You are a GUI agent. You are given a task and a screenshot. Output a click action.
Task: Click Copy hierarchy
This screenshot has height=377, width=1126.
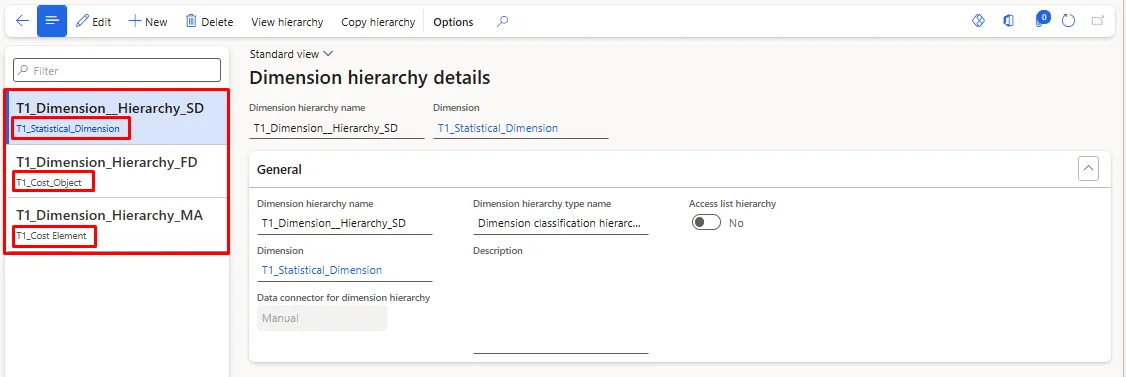point(378,22)
